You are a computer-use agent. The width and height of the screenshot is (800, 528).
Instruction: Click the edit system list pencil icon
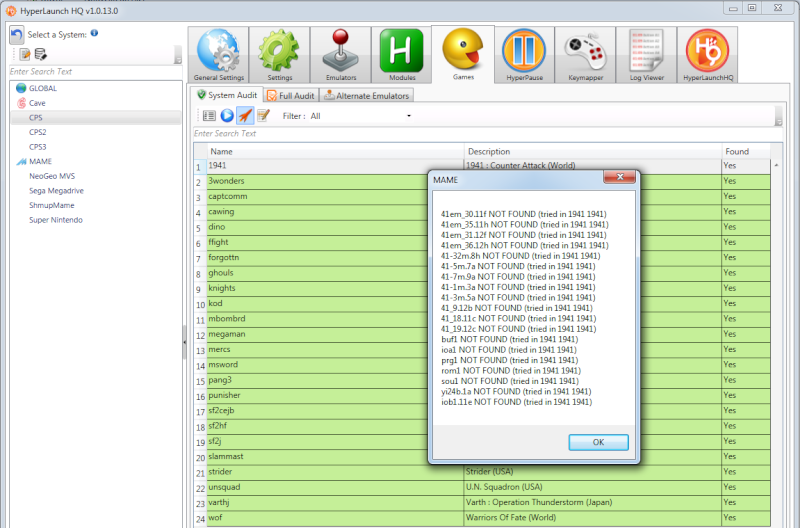pyautogui.click(x=24, y=54)
